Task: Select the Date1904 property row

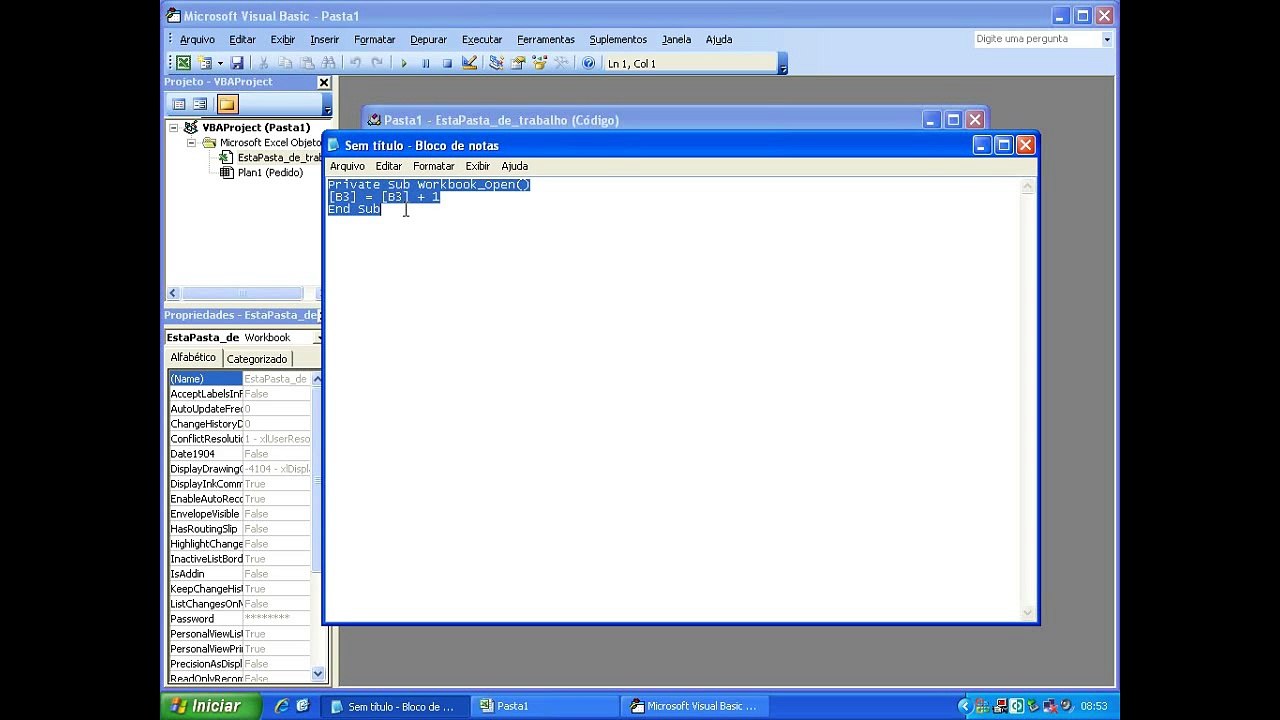Action: click(240, 454)
